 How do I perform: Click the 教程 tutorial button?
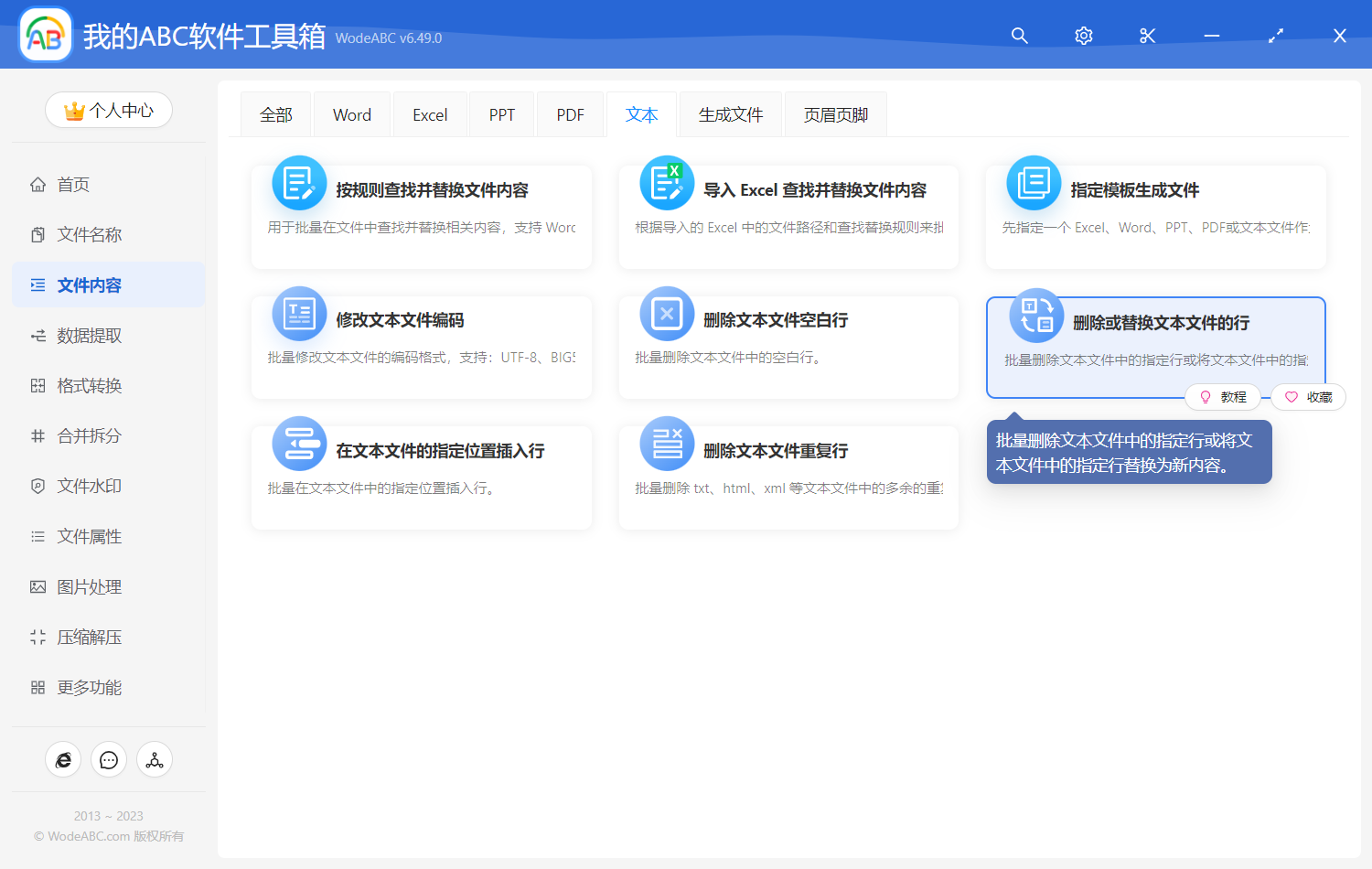tap(1223, 397)
